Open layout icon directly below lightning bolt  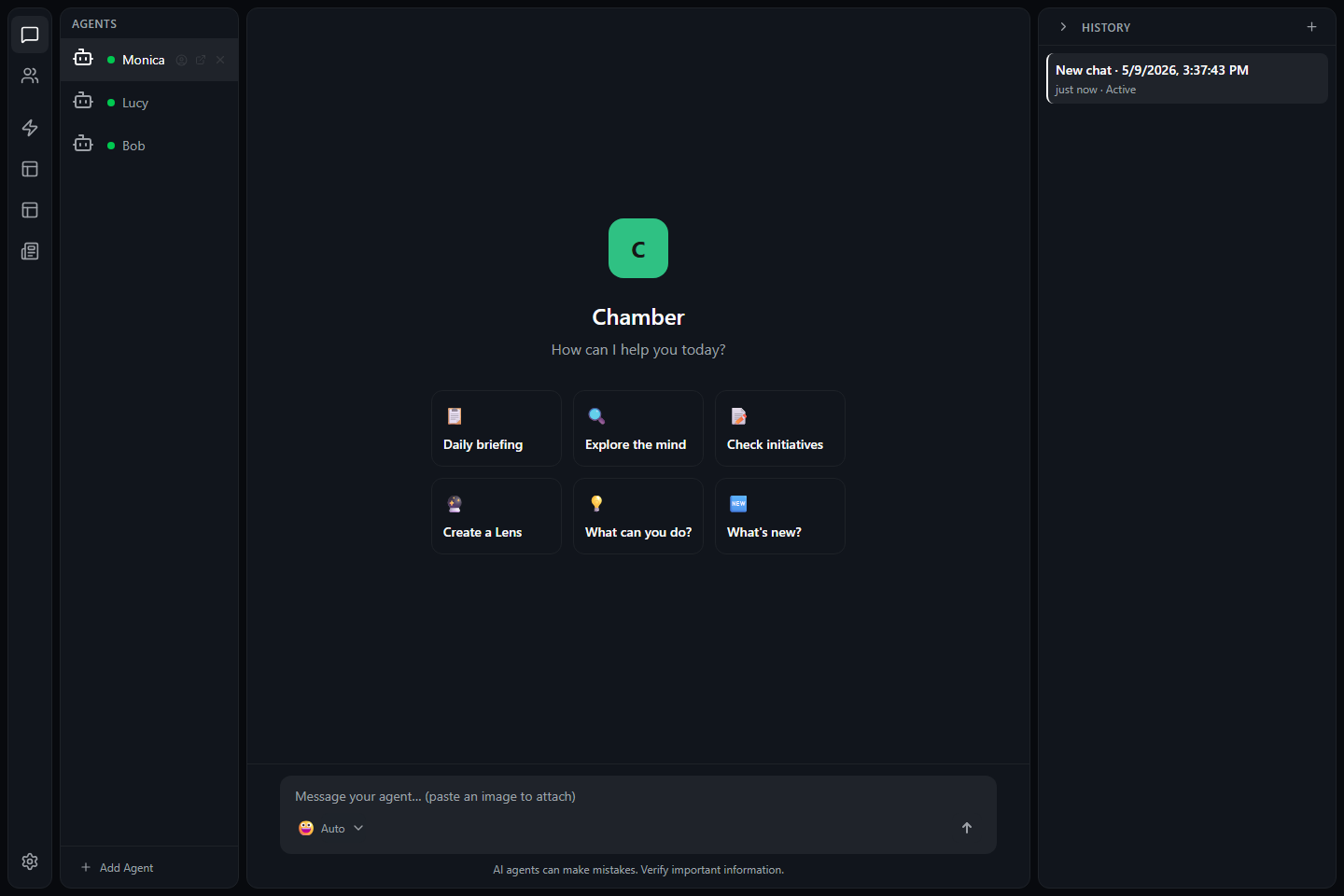tap(30, 169)
